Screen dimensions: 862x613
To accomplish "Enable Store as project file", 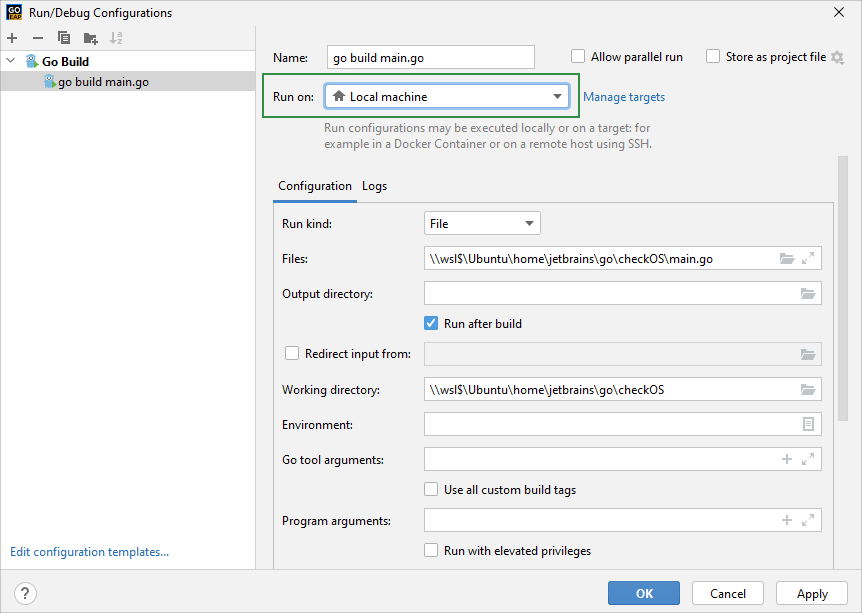I will point(712,57).
